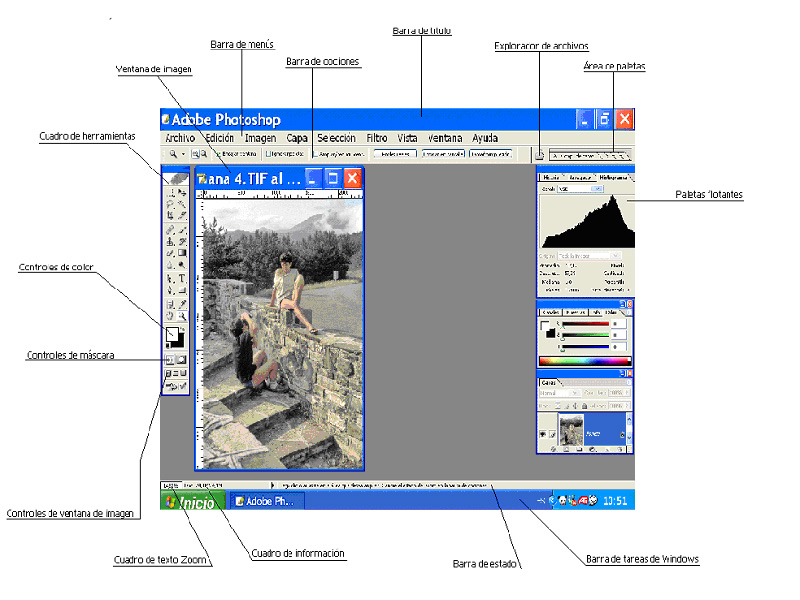Select the Eraser tool

click(x=170, y=250)
